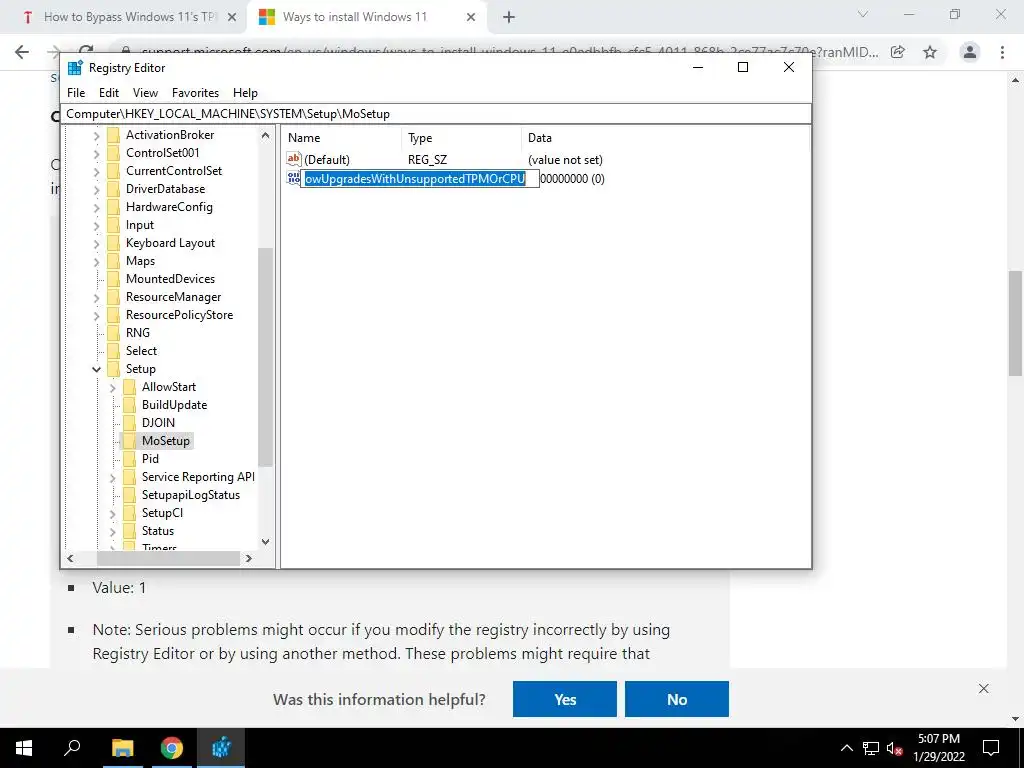1024x768 pixels.
Task: Click the Registry Editor title bar icon
Action: (75, 68)
